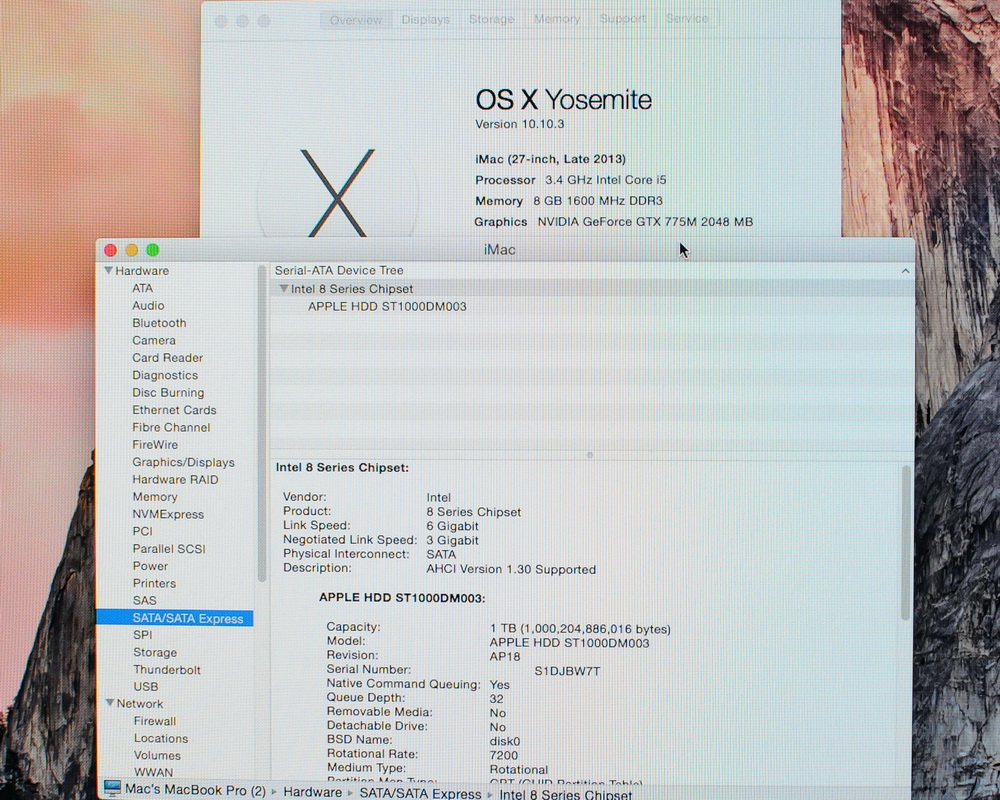Screen dimensions: 1000x800
Task: Select ATA in the Hardware list
Action: 142,288
